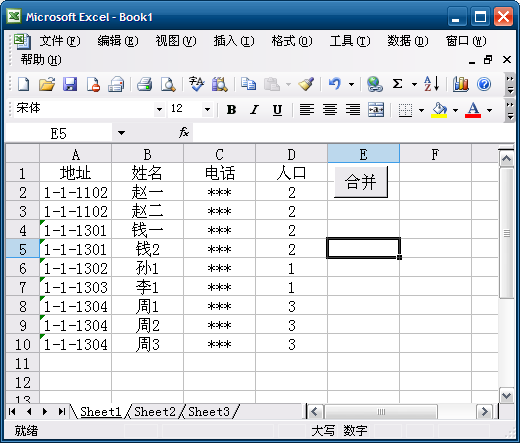The width and height of the screenshot is (520, 443).
Task: Select cell A2 containing 1-1-1102
Action: [x=75, y=192]
